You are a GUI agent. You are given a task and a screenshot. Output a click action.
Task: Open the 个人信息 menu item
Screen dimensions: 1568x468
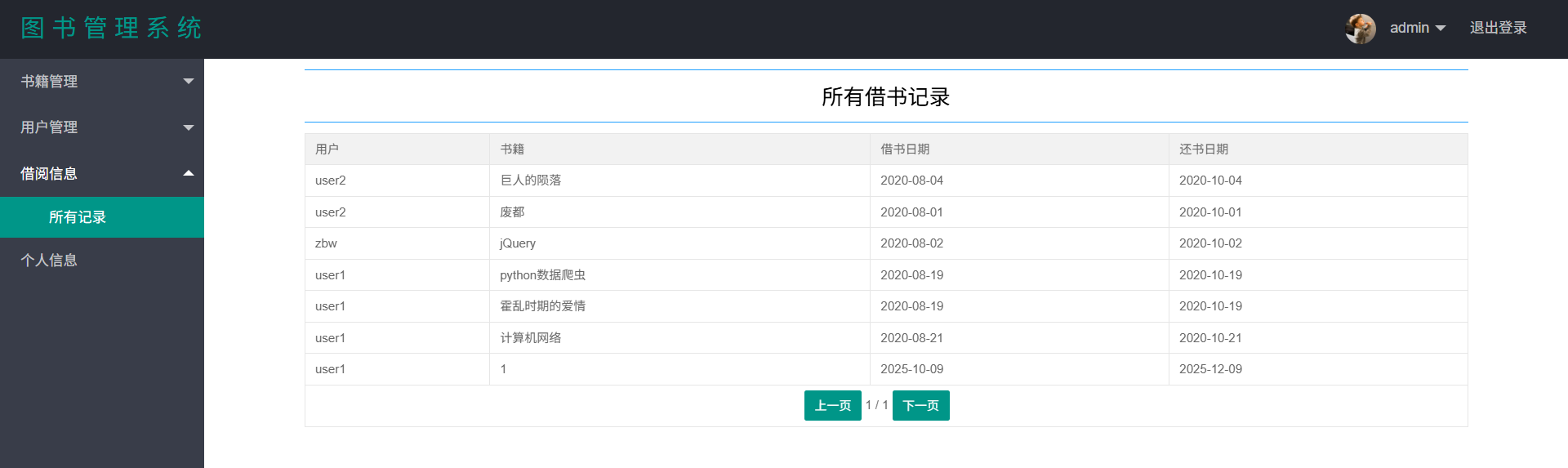[102, 260]
